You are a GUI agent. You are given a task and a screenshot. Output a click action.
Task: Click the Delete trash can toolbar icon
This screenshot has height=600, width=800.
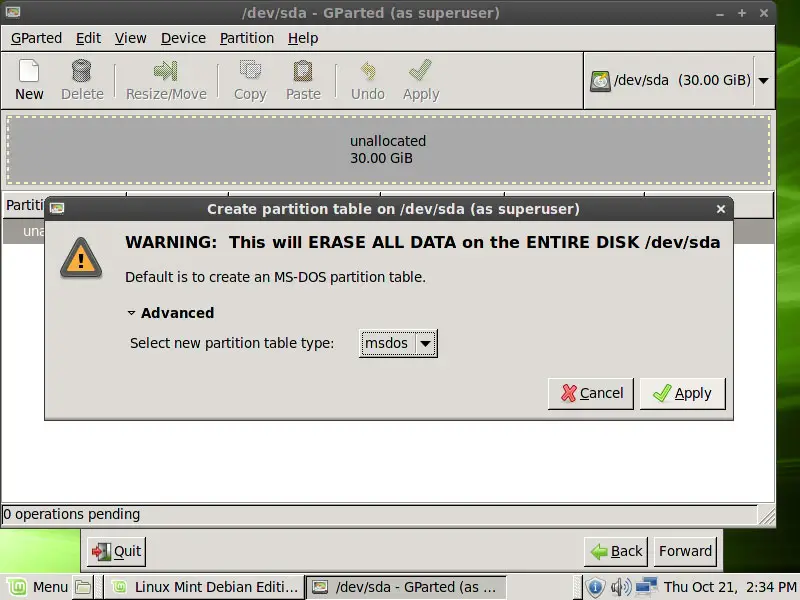pyautogui.click(x=82, y=71)
